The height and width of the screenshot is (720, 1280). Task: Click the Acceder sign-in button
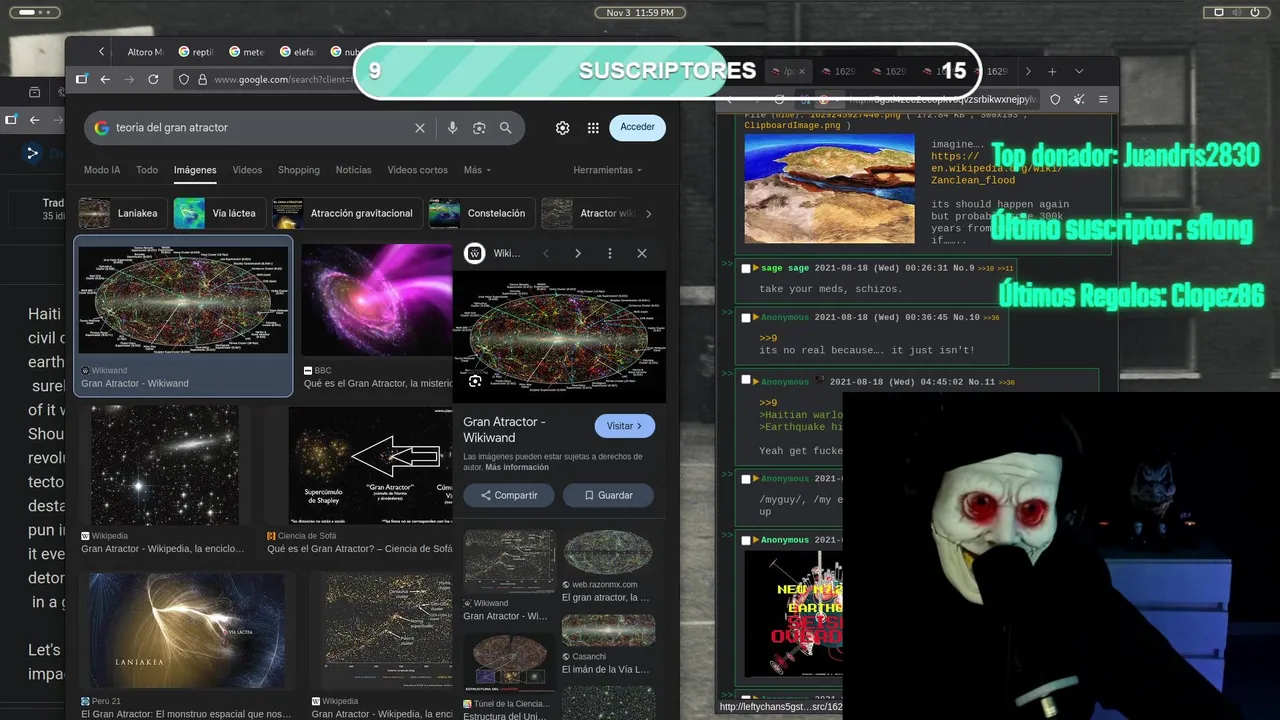click(637, 127)
